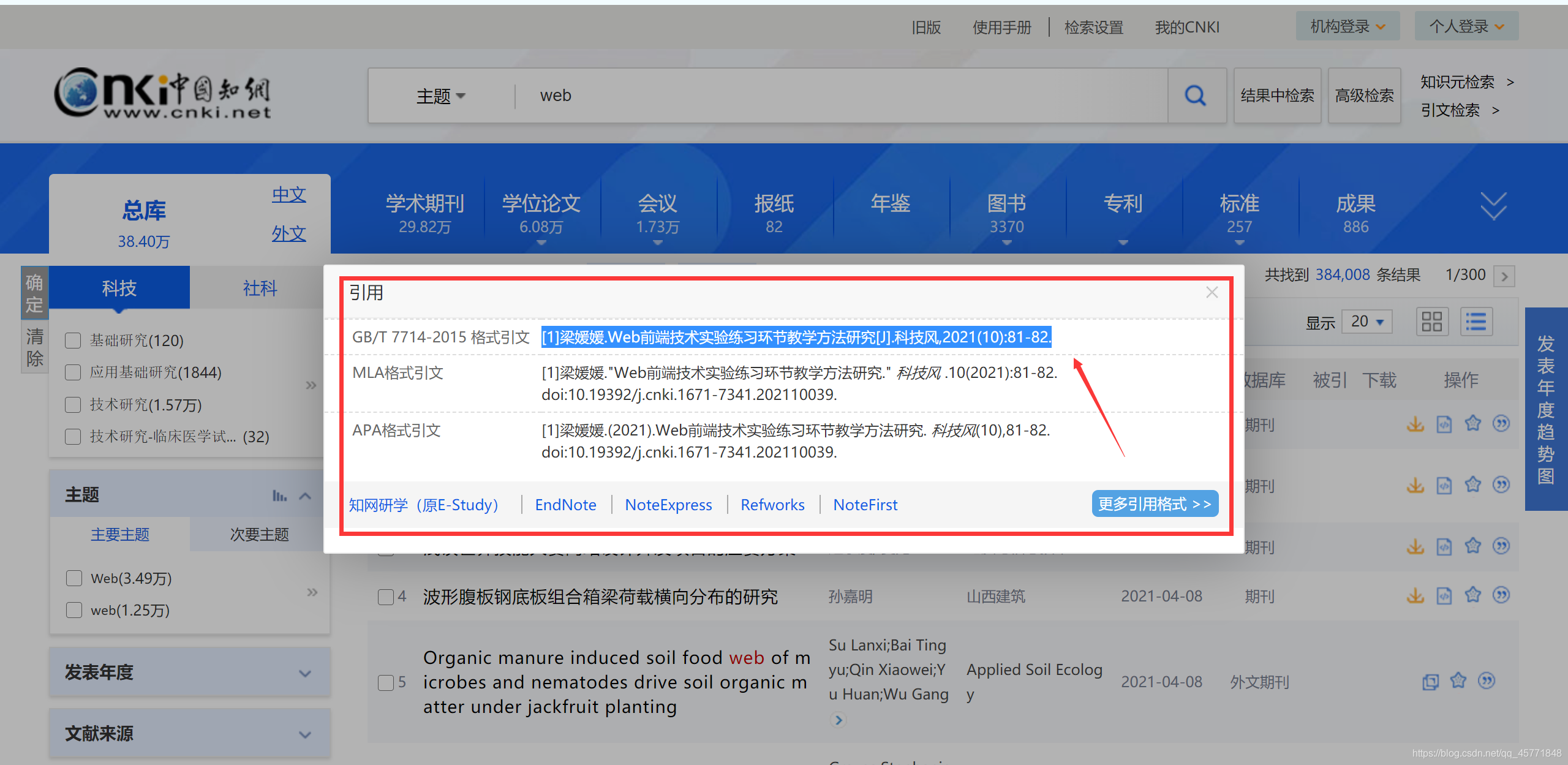Export citation to EndNote link
The image size is (1568, 765).
[x=565, y=505]
